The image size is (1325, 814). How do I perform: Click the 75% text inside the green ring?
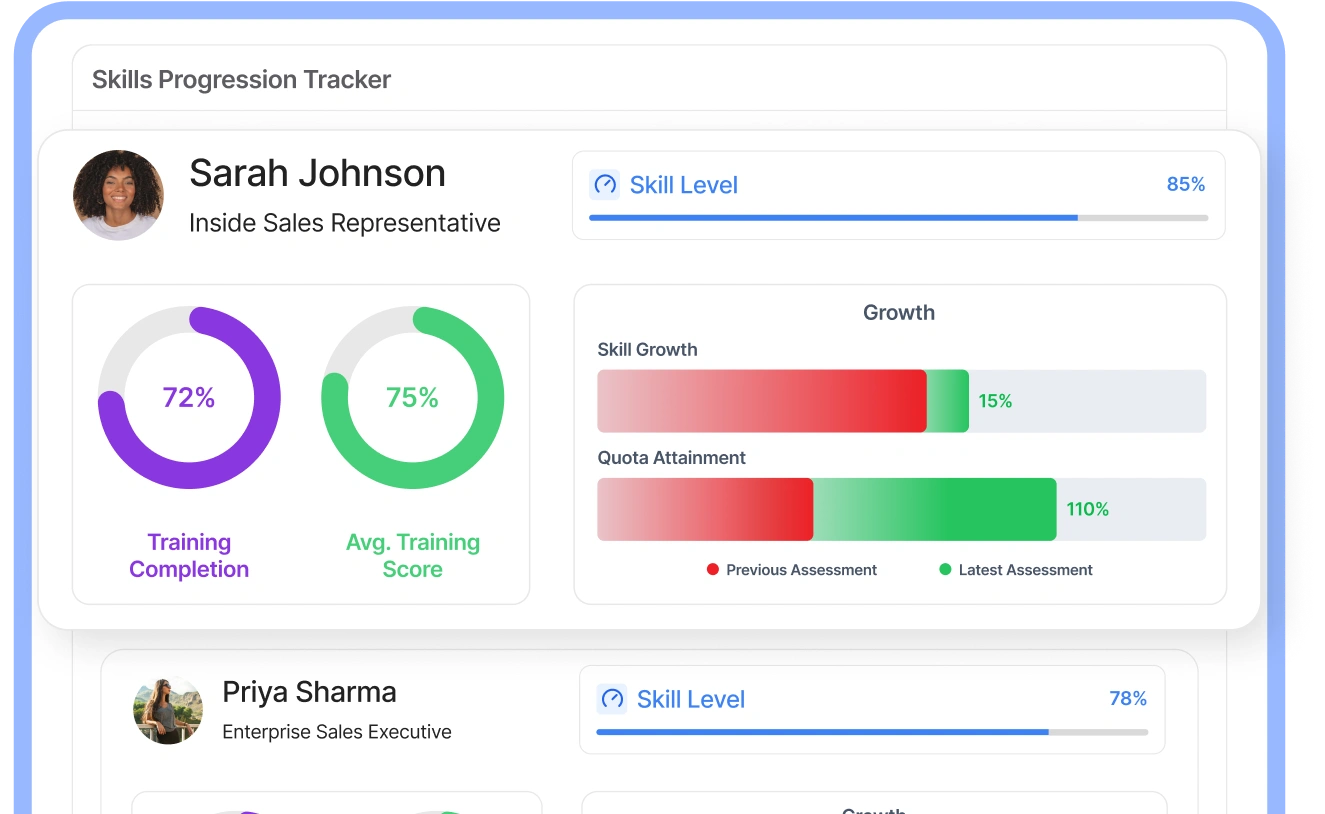[413, 398]
